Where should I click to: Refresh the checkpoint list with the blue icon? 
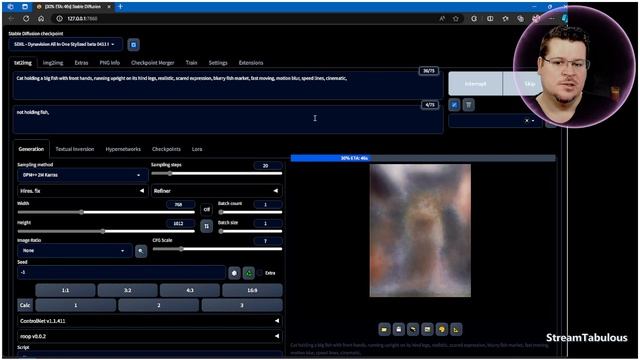(133, 44)
